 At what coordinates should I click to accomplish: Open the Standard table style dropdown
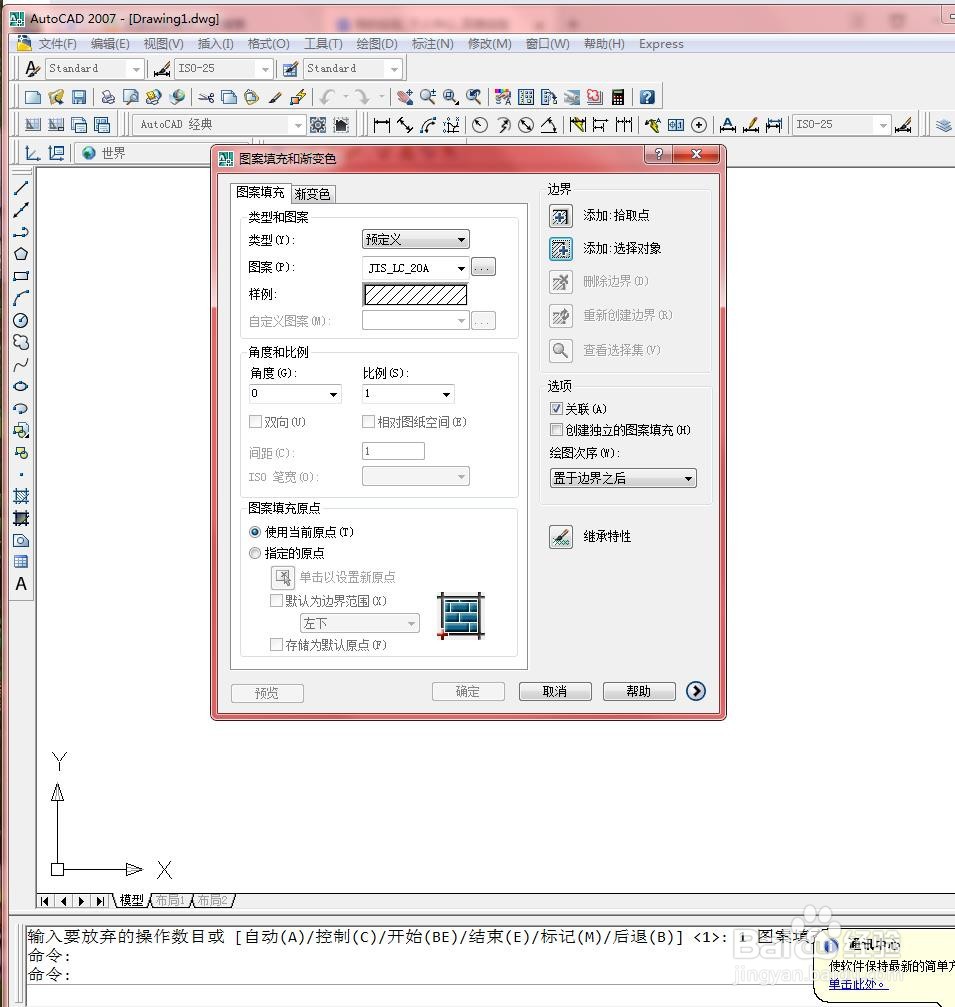point(352,68)
